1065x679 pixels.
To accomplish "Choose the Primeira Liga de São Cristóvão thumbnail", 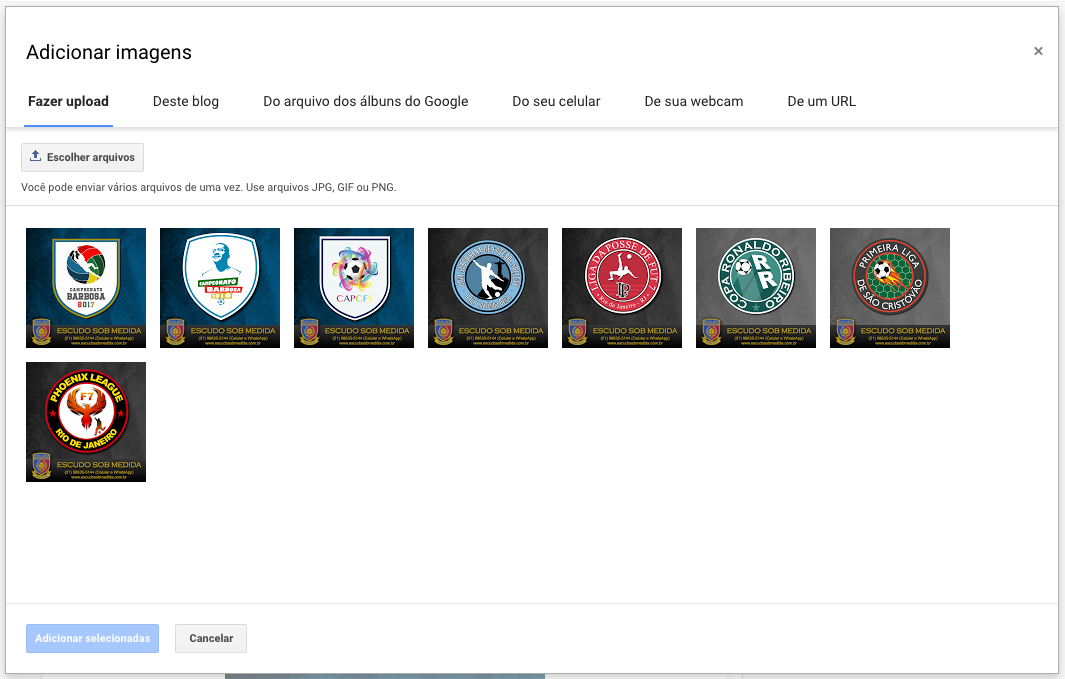I will coord(890,288).
